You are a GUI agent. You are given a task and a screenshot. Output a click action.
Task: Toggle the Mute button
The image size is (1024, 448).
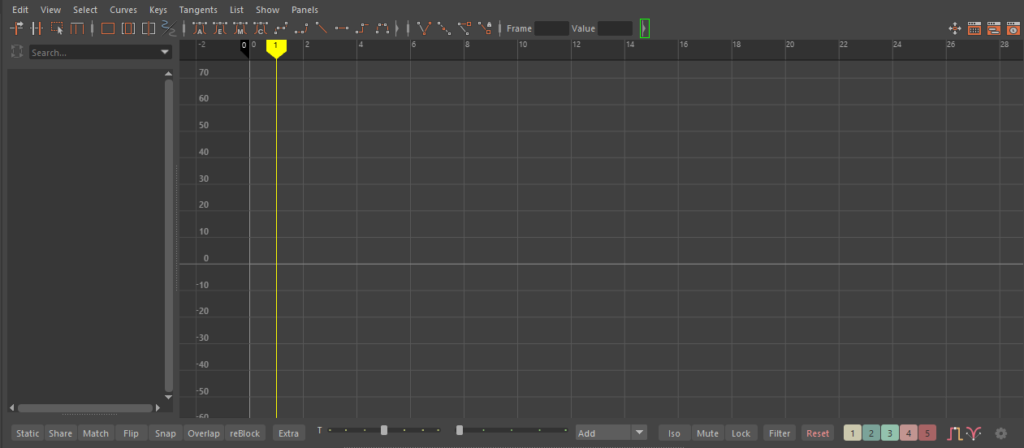click(x=708, y=433)
